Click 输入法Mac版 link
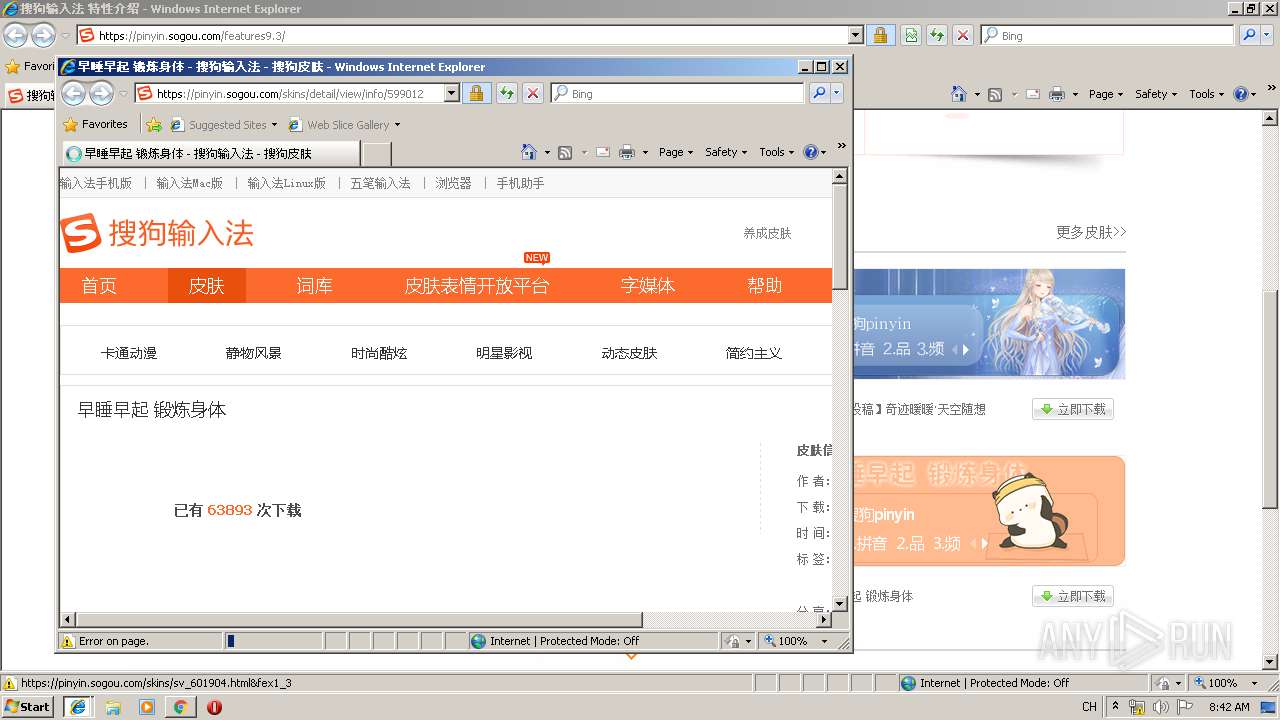 point(190,183)
